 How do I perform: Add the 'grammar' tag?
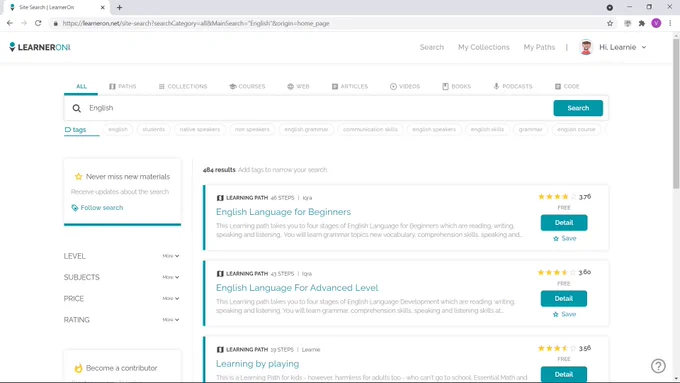530,129
